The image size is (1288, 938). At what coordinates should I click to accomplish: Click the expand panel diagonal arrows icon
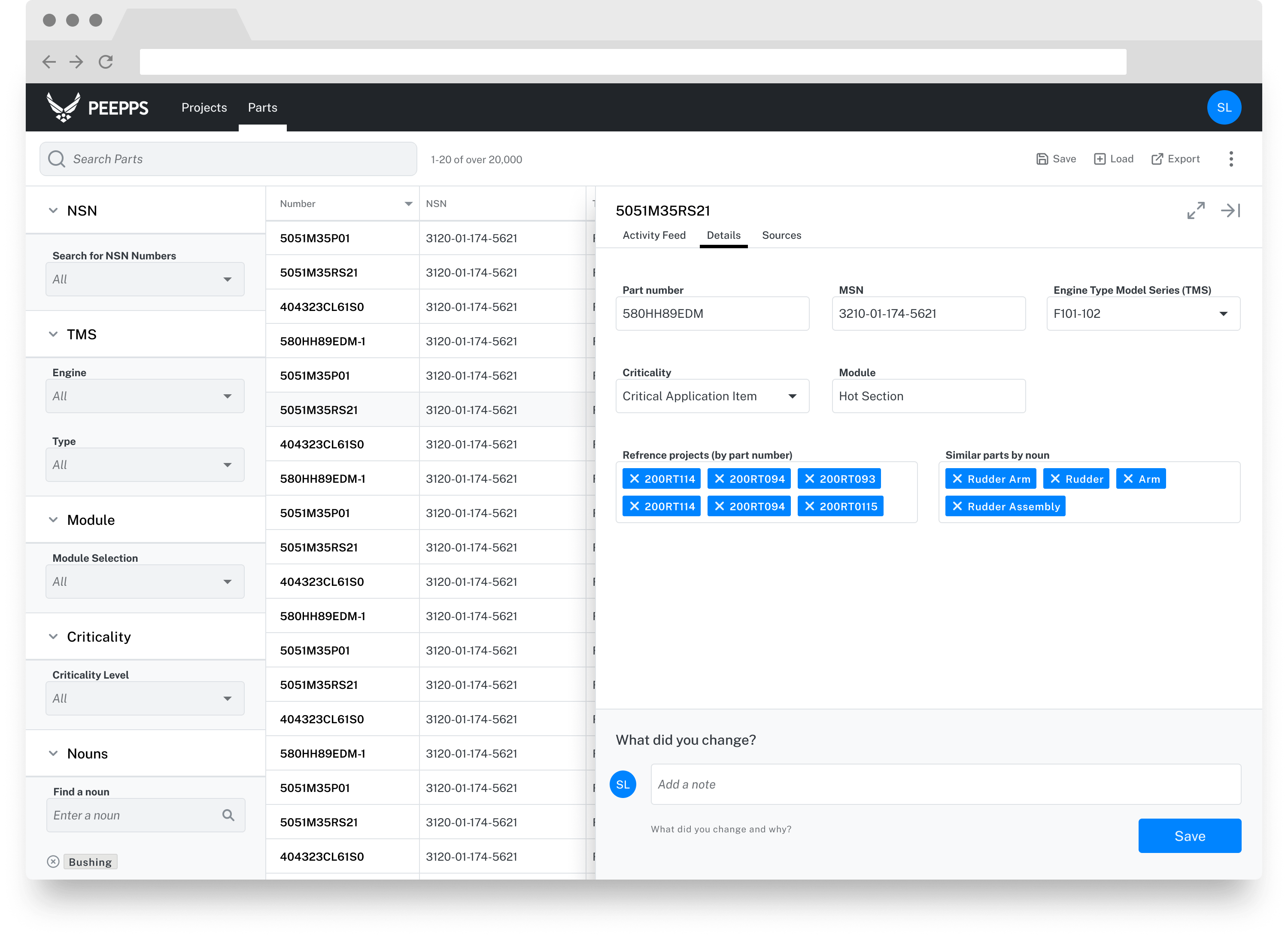coord(1195,211)
